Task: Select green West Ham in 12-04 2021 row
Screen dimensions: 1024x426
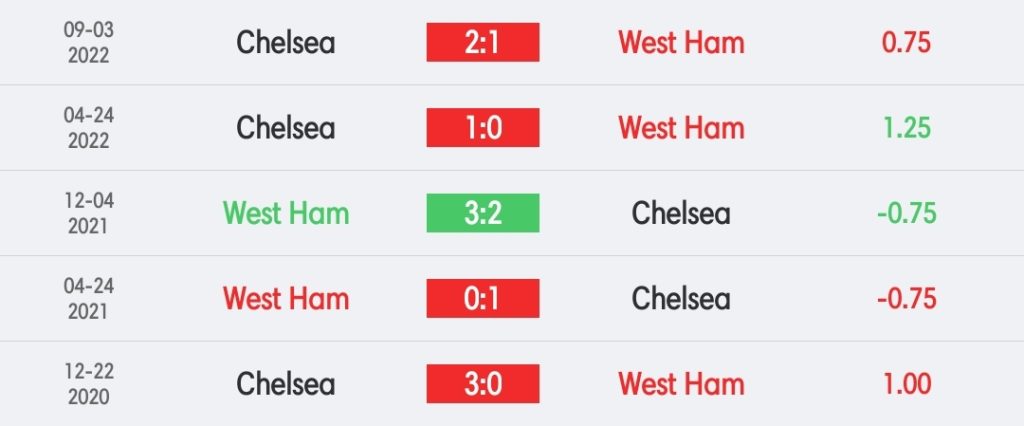Action: click(x=286, y=214)
